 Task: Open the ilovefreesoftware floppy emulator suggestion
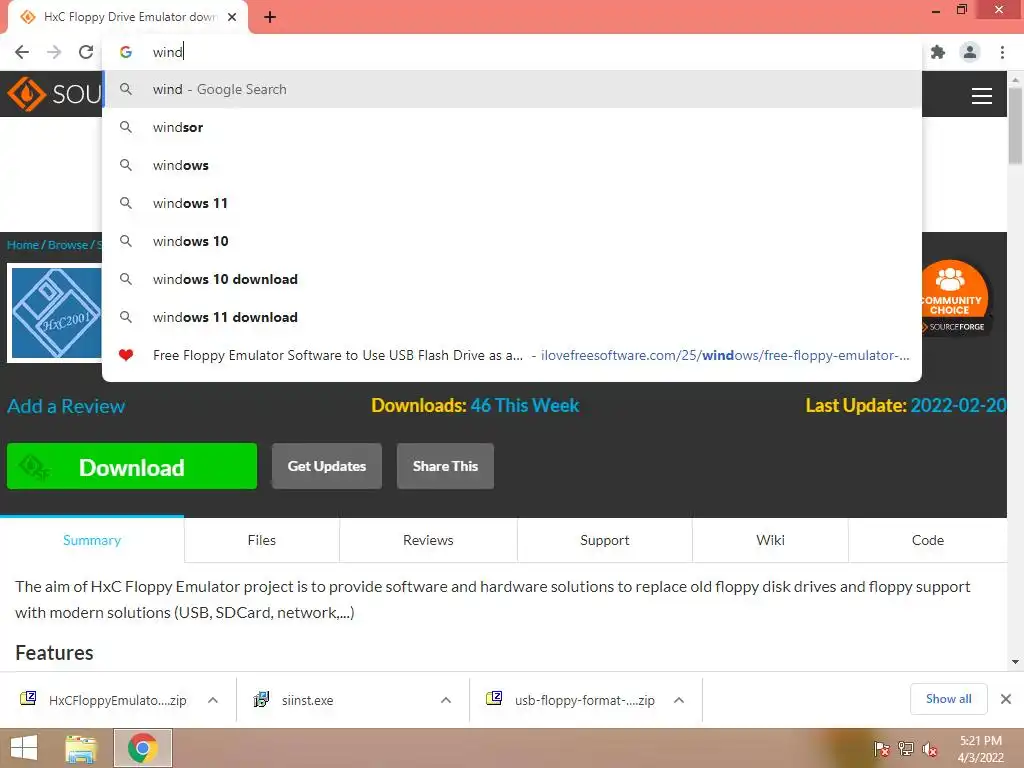(512, 355)
